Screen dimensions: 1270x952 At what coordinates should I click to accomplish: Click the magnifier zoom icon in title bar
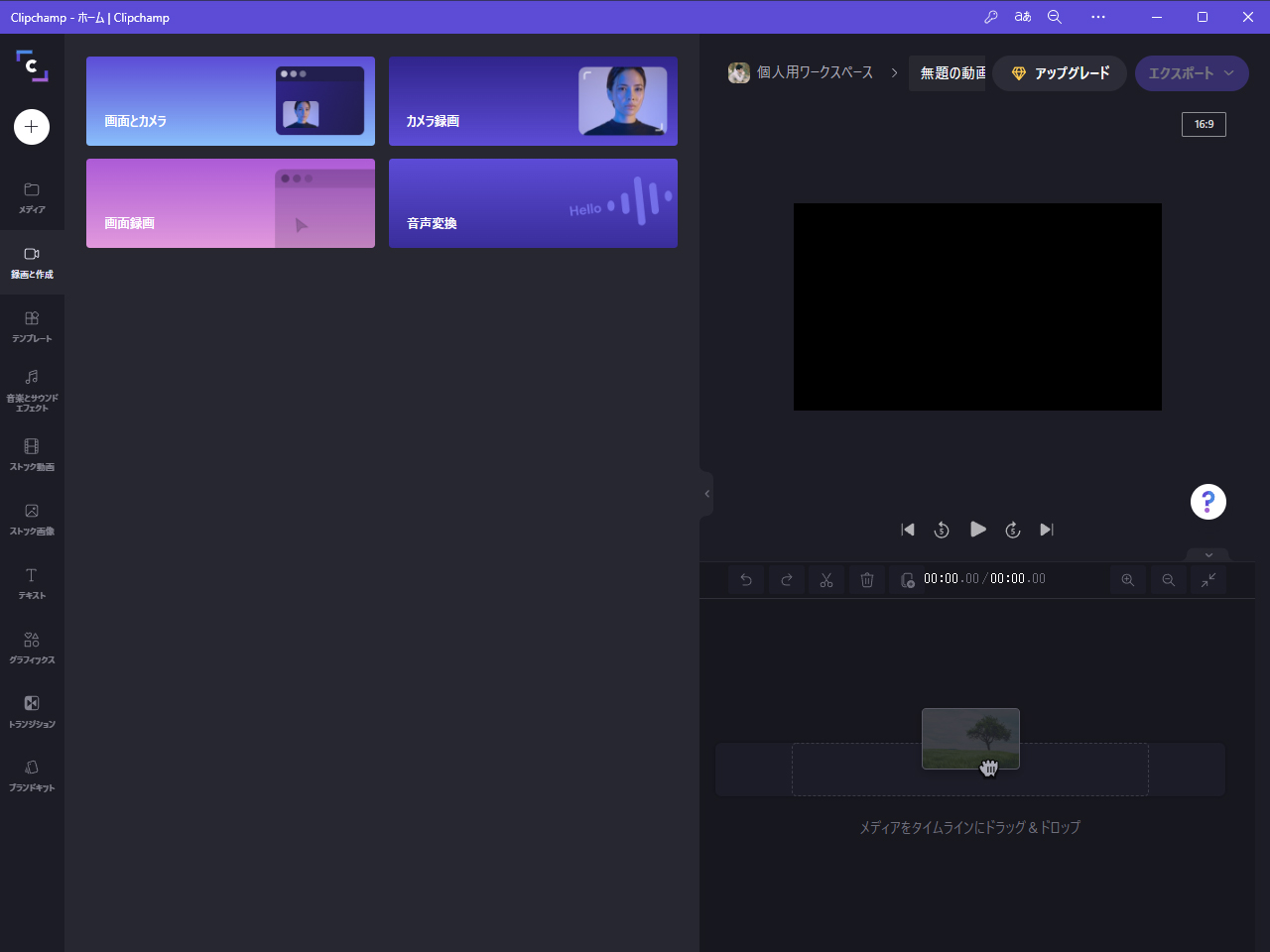pyautogui.click(x=1055, y=17)
